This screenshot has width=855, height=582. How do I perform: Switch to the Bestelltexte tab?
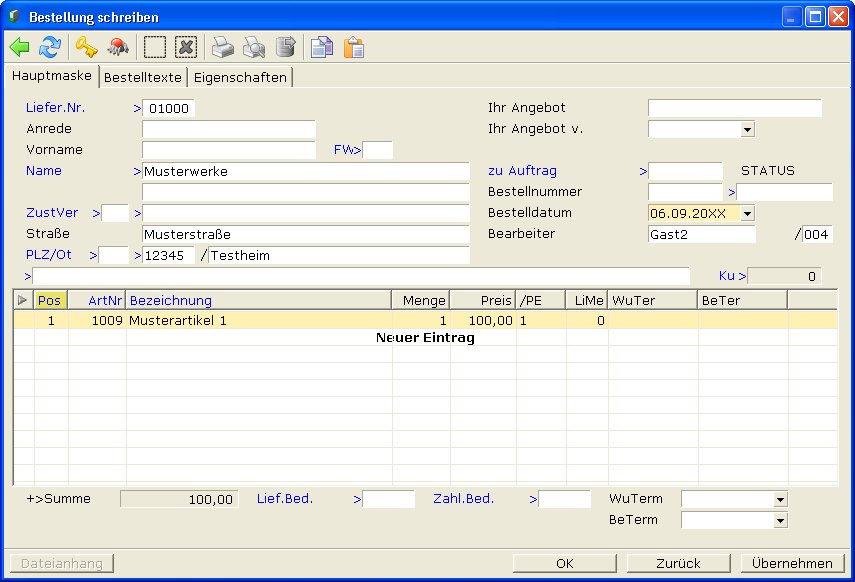click(x=143, y=77)
